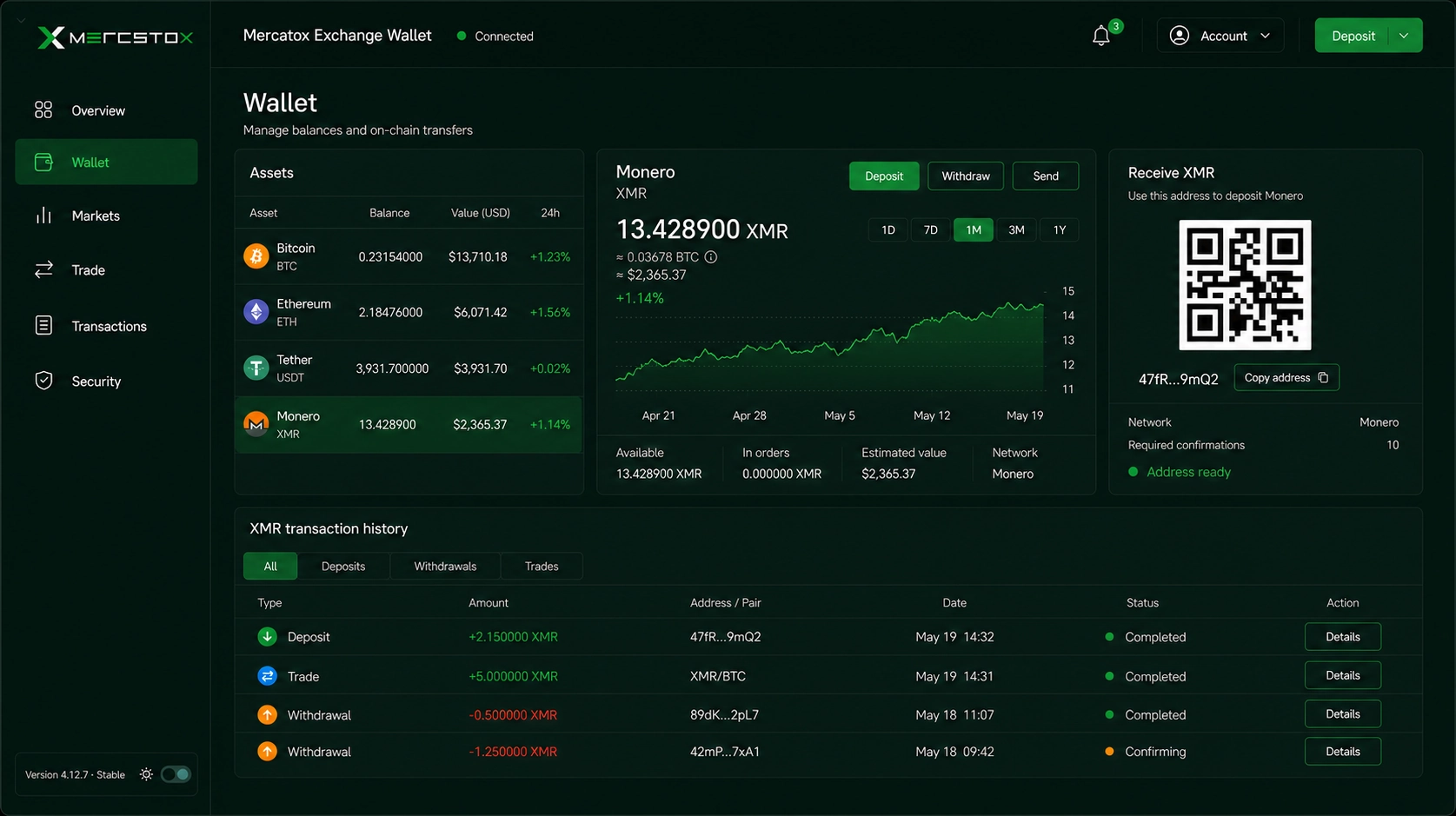This screenshot has width=1456, height=816.
Task: Click the Withdraw button
Action: point(966,176)
